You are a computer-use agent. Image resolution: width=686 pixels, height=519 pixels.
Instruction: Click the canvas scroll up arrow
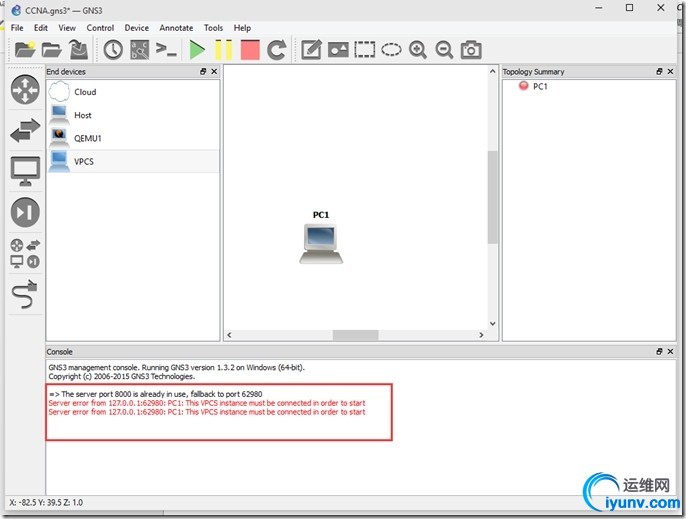click(x=493, y=71)
